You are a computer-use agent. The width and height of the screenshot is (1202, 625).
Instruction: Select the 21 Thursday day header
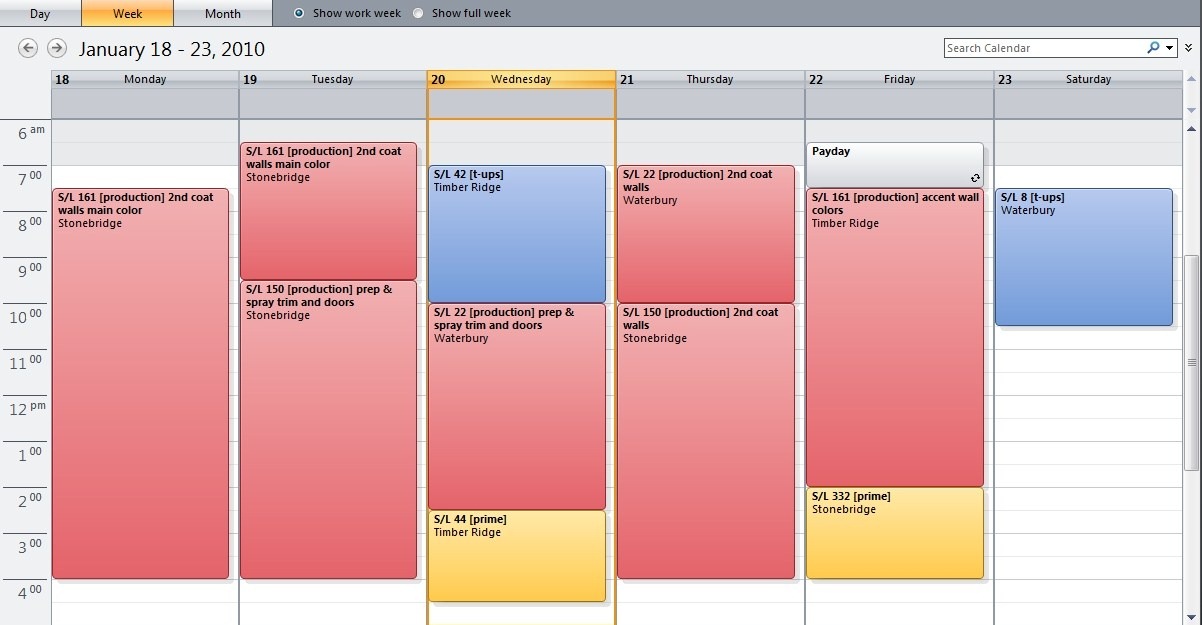[710, 79]
